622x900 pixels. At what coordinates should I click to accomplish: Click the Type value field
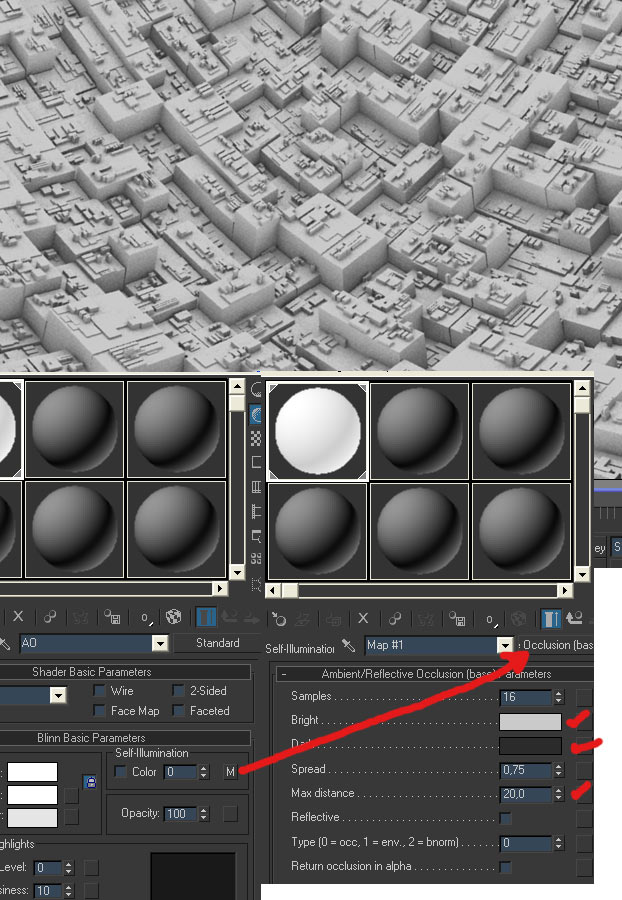click(x=527, y=843)
